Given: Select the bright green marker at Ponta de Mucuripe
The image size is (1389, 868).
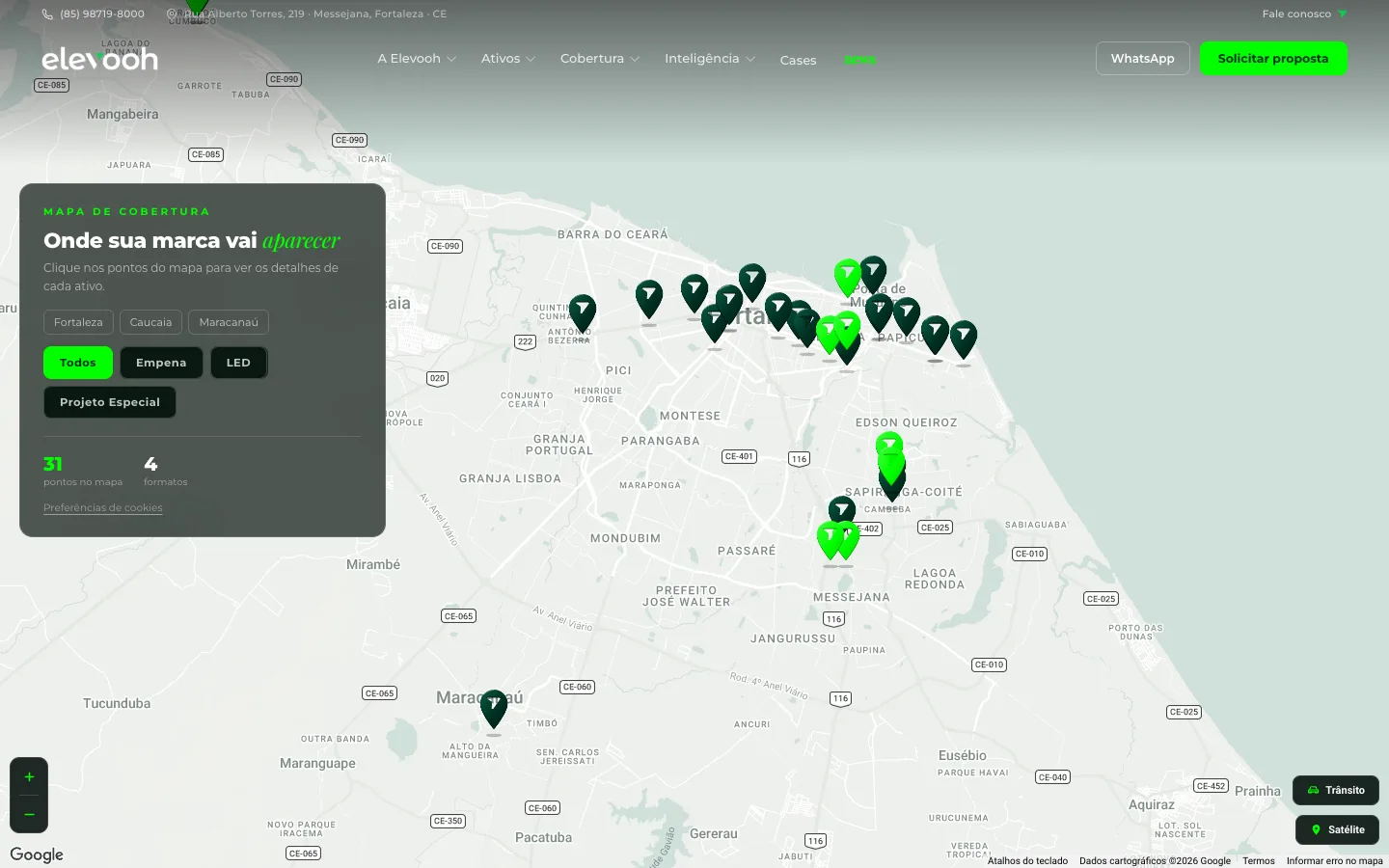Looking at the screenshot, I should pyautogui.click(x=848, y=280).
